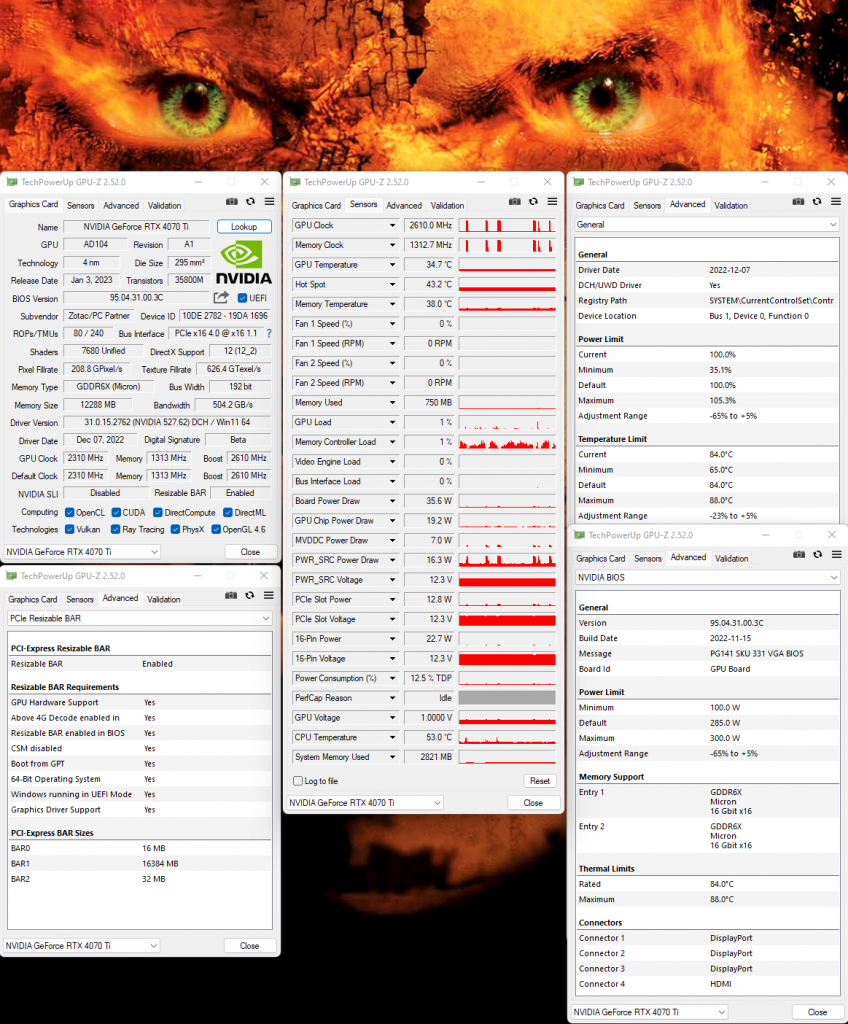This screenshot has height=1024, width=848.
Task: Open Board Power Draw sensor dropdown arrow
Action: (x=392, y=501)
